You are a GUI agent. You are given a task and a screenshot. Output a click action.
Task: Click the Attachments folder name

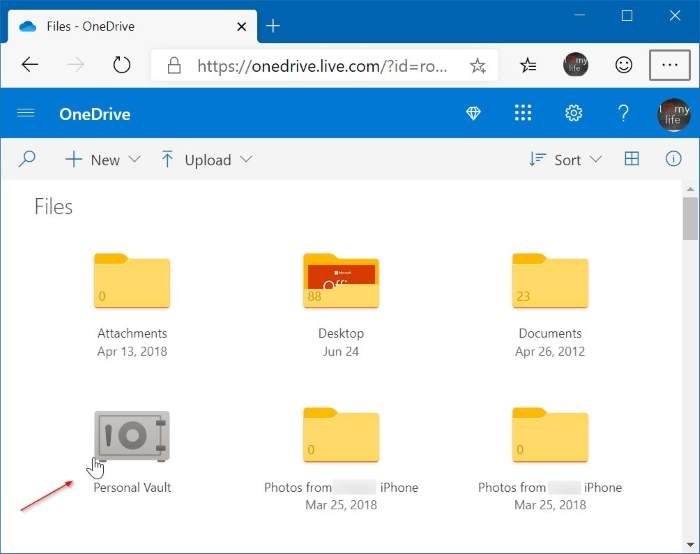[132, 333]
